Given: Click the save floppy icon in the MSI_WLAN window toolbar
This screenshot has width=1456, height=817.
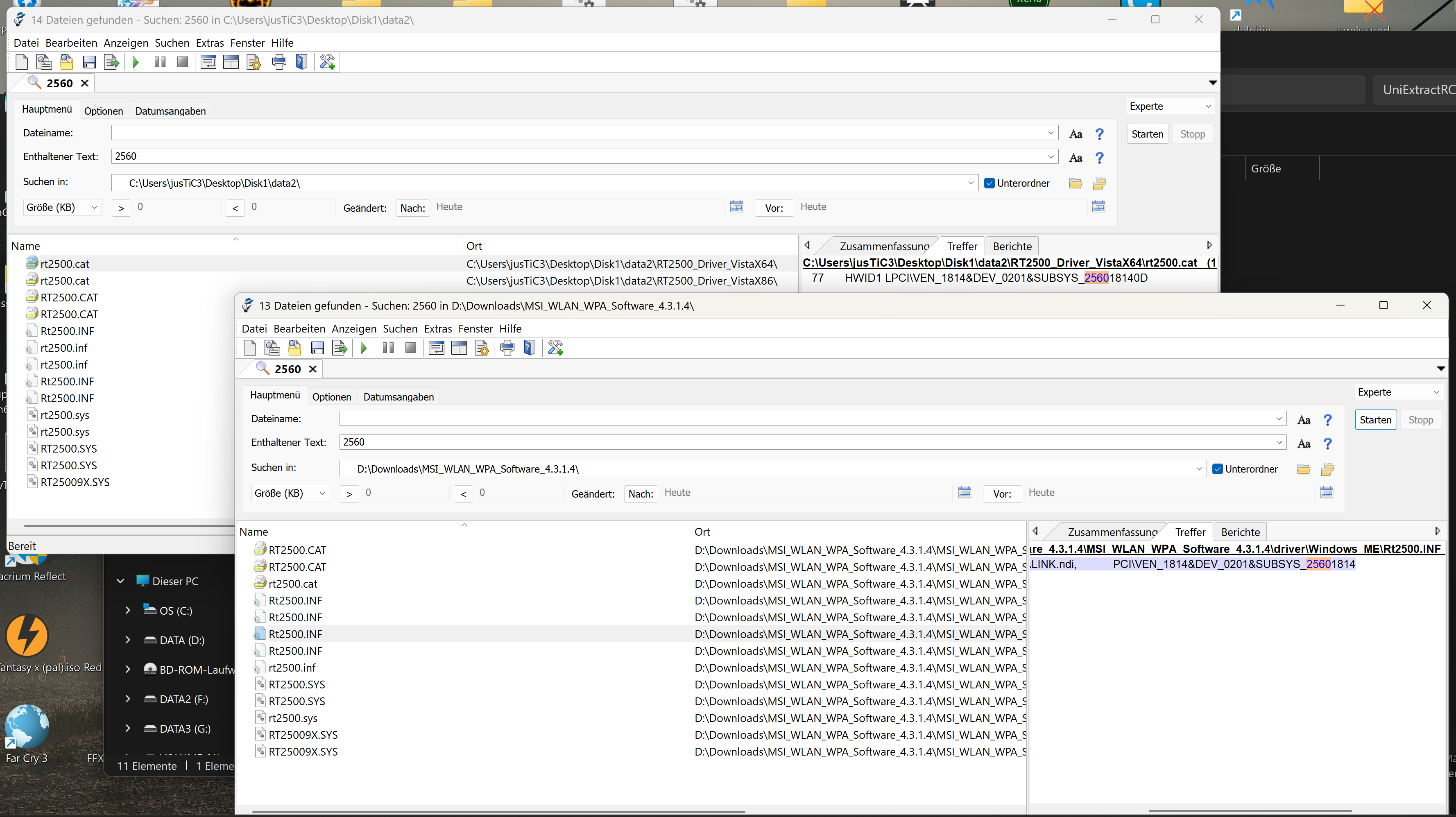Looking at the screenshot, I should (x=318, y=348).
